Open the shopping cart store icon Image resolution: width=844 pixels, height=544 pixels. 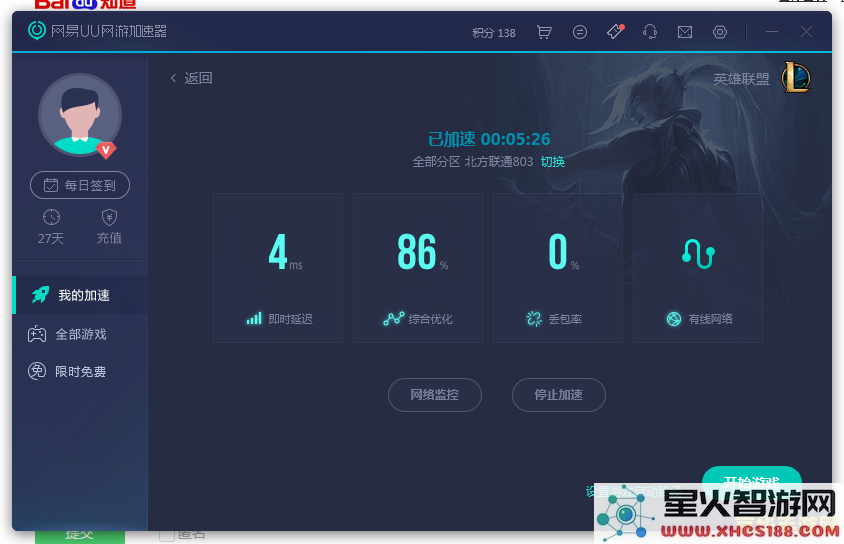pos(544,32)
